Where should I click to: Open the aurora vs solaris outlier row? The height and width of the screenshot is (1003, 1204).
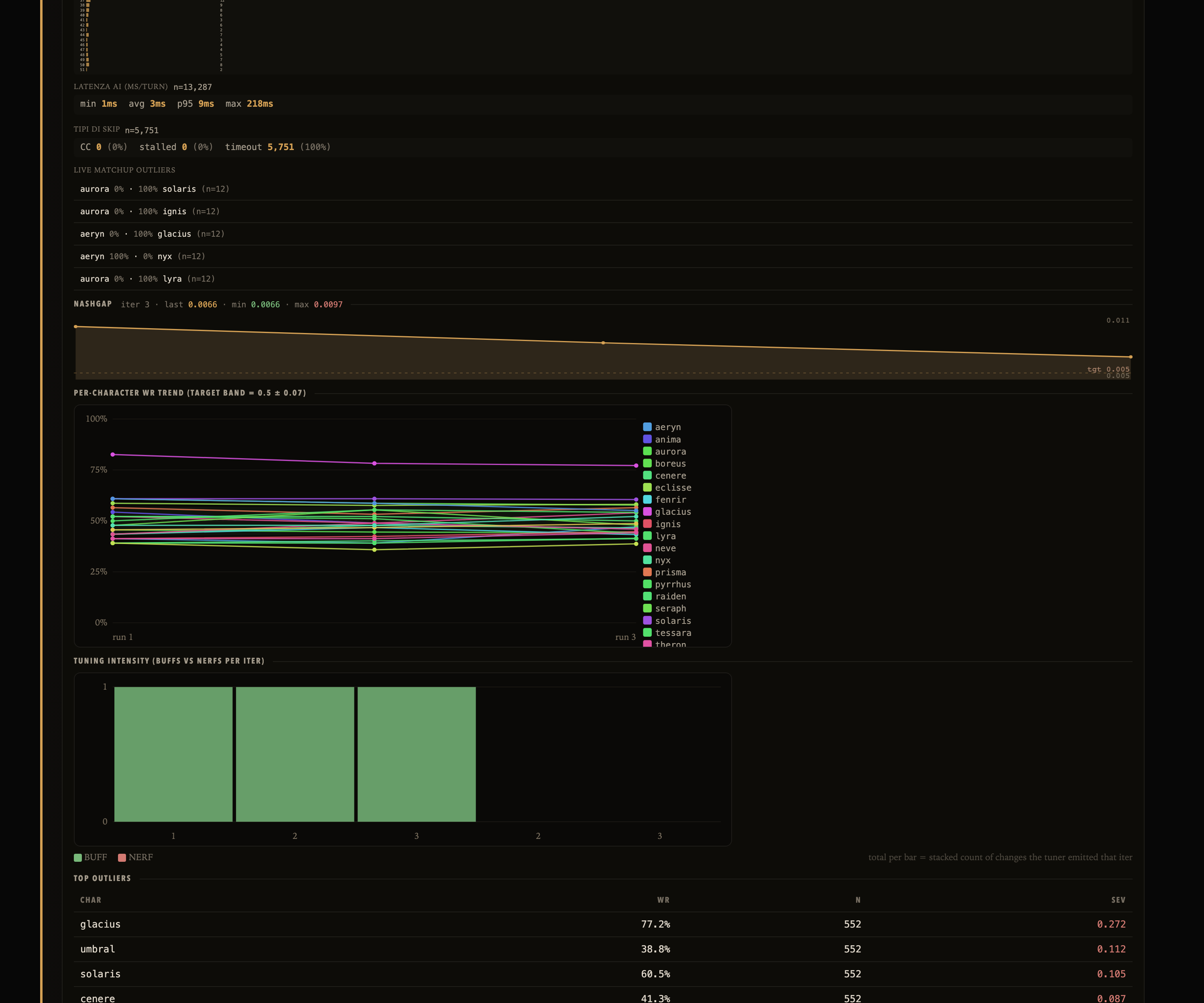point(603,189)
